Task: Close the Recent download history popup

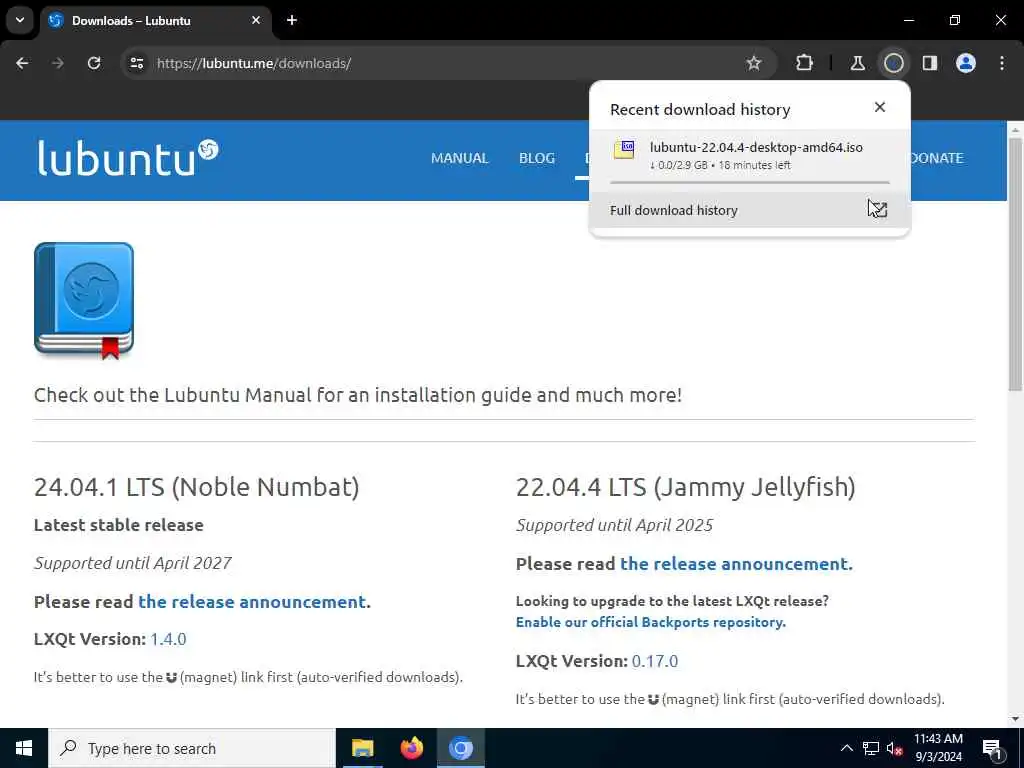Action: pyautogui.click(x=880, y=107)
